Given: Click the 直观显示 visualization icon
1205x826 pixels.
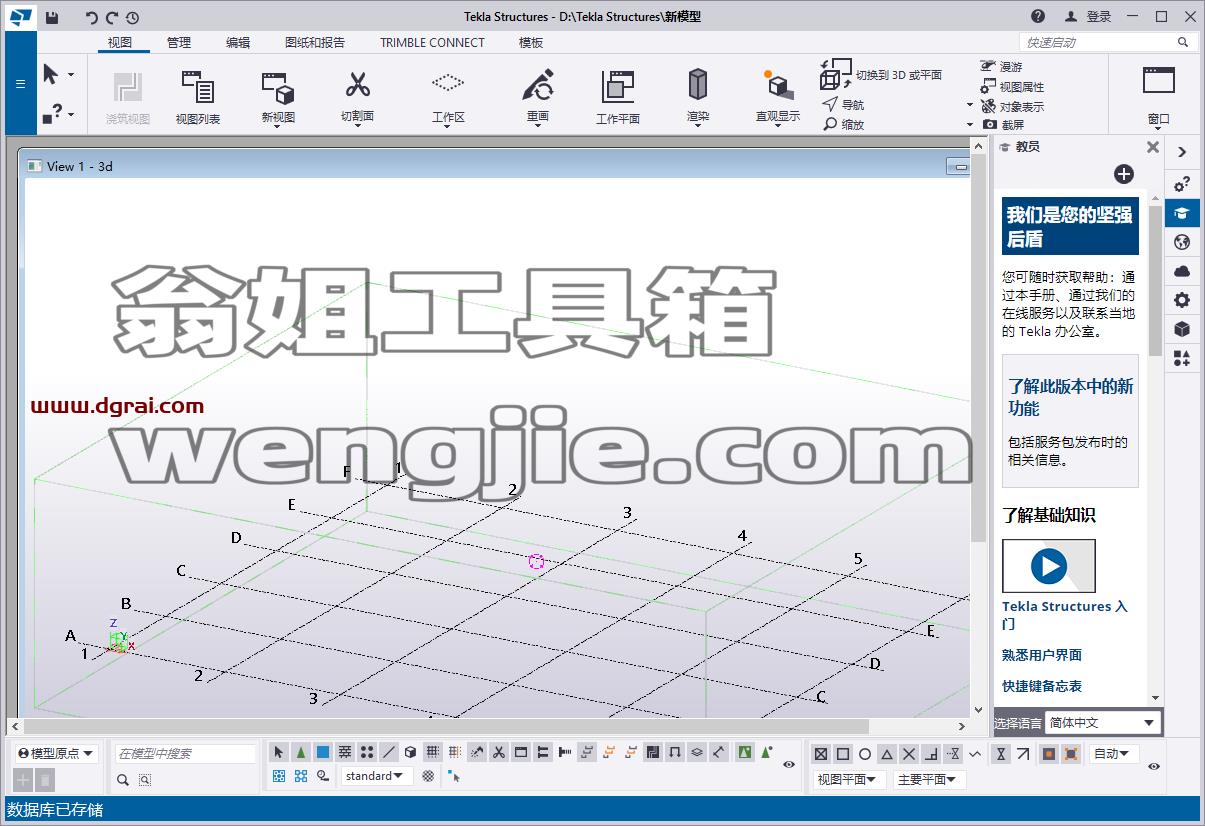Looking at the screenshot, I should pos(777,85).
